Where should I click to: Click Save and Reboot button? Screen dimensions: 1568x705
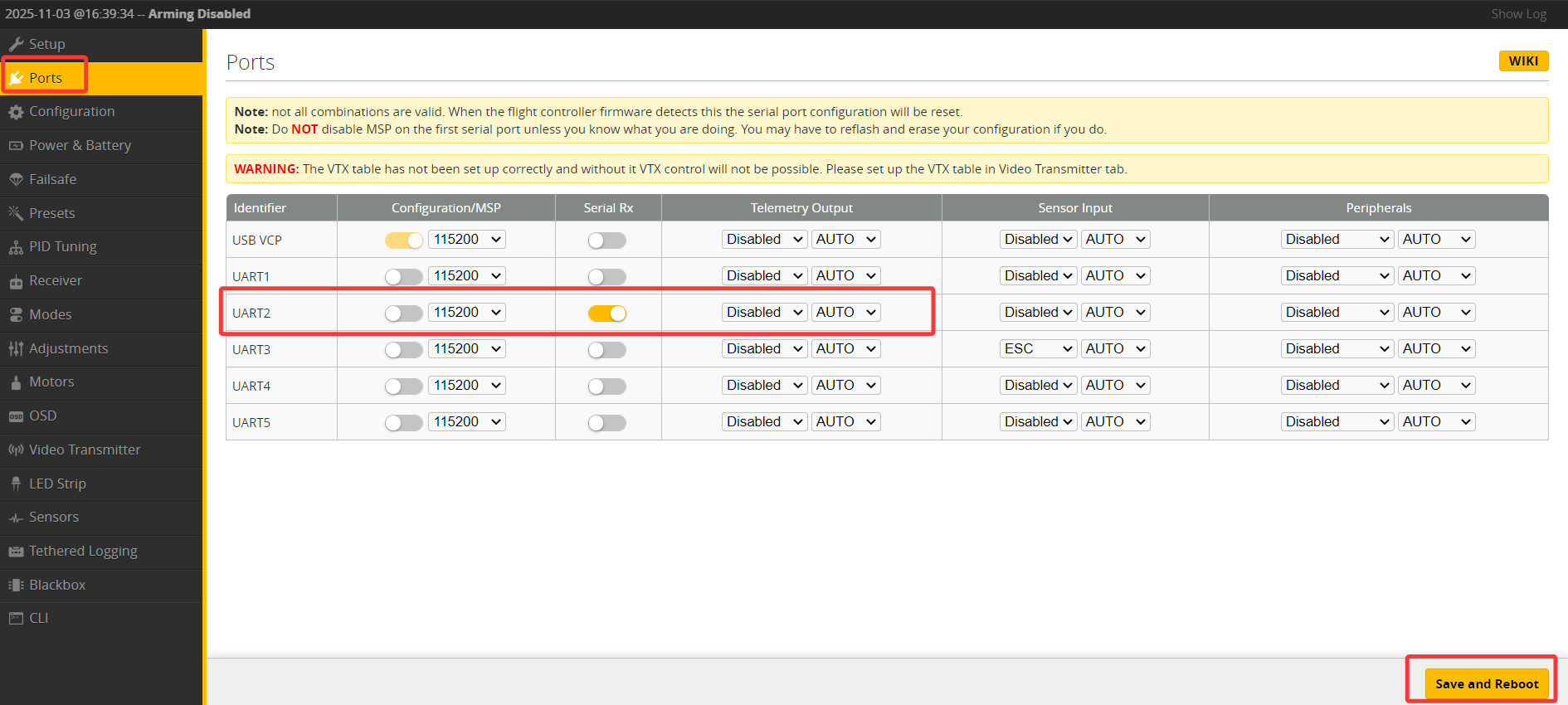[x=1486, y=683]
